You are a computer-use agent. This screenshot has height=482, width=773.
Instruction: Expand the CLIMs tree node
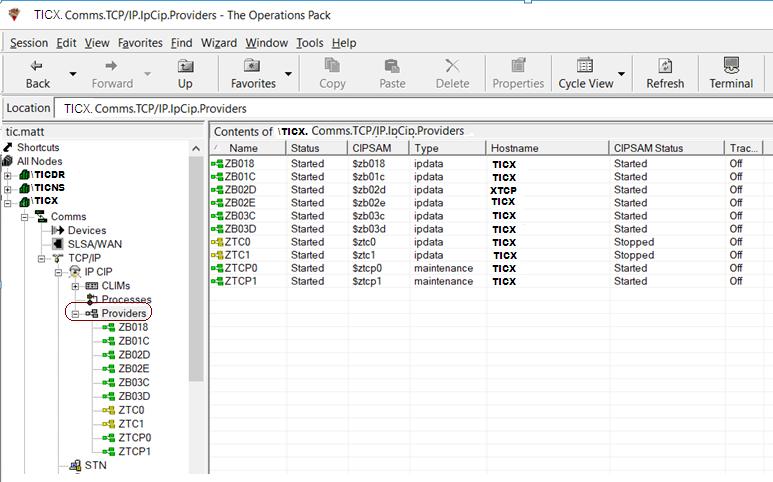(x=75, y=286)
